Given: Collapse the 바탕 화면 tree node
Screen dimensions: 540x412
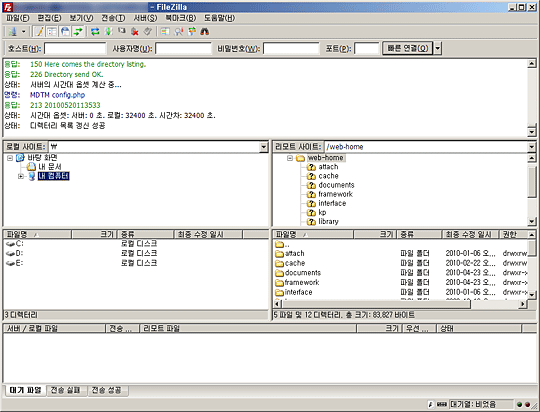Looking at the screenshot, I should (x=10, y=158).
